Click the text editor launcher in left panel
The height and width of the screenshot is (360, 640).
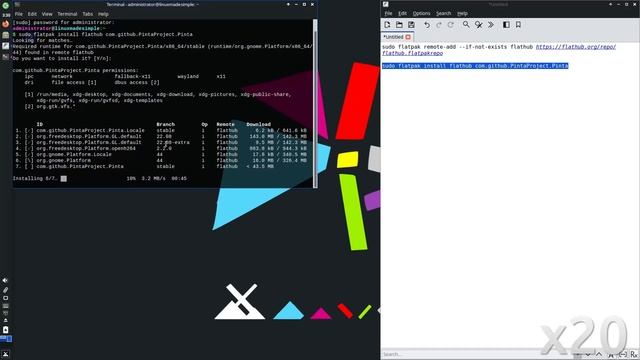tap(5, 46)
